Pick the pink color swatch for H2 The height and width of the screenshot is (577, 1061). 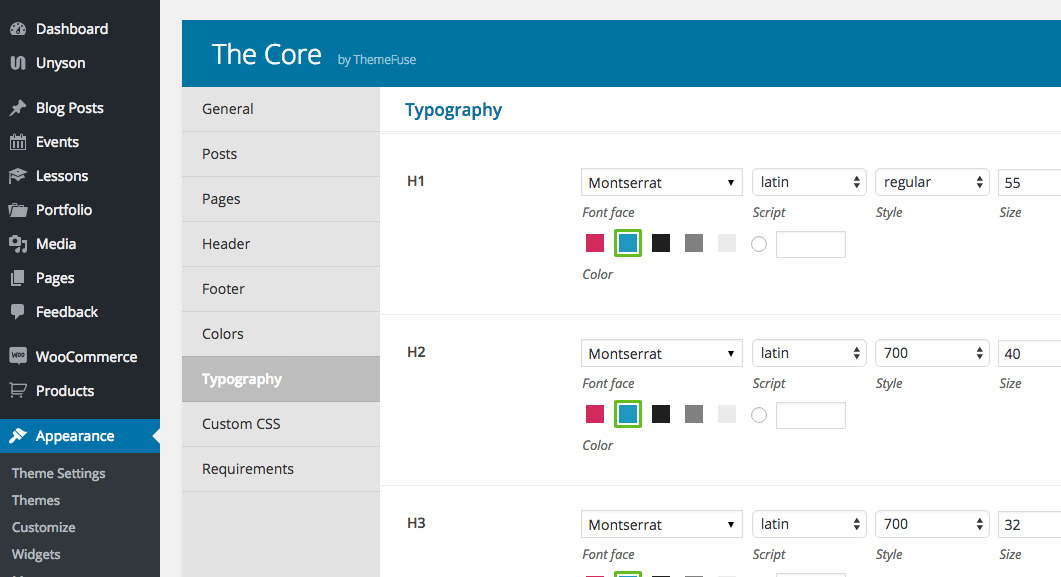[595, 415]
